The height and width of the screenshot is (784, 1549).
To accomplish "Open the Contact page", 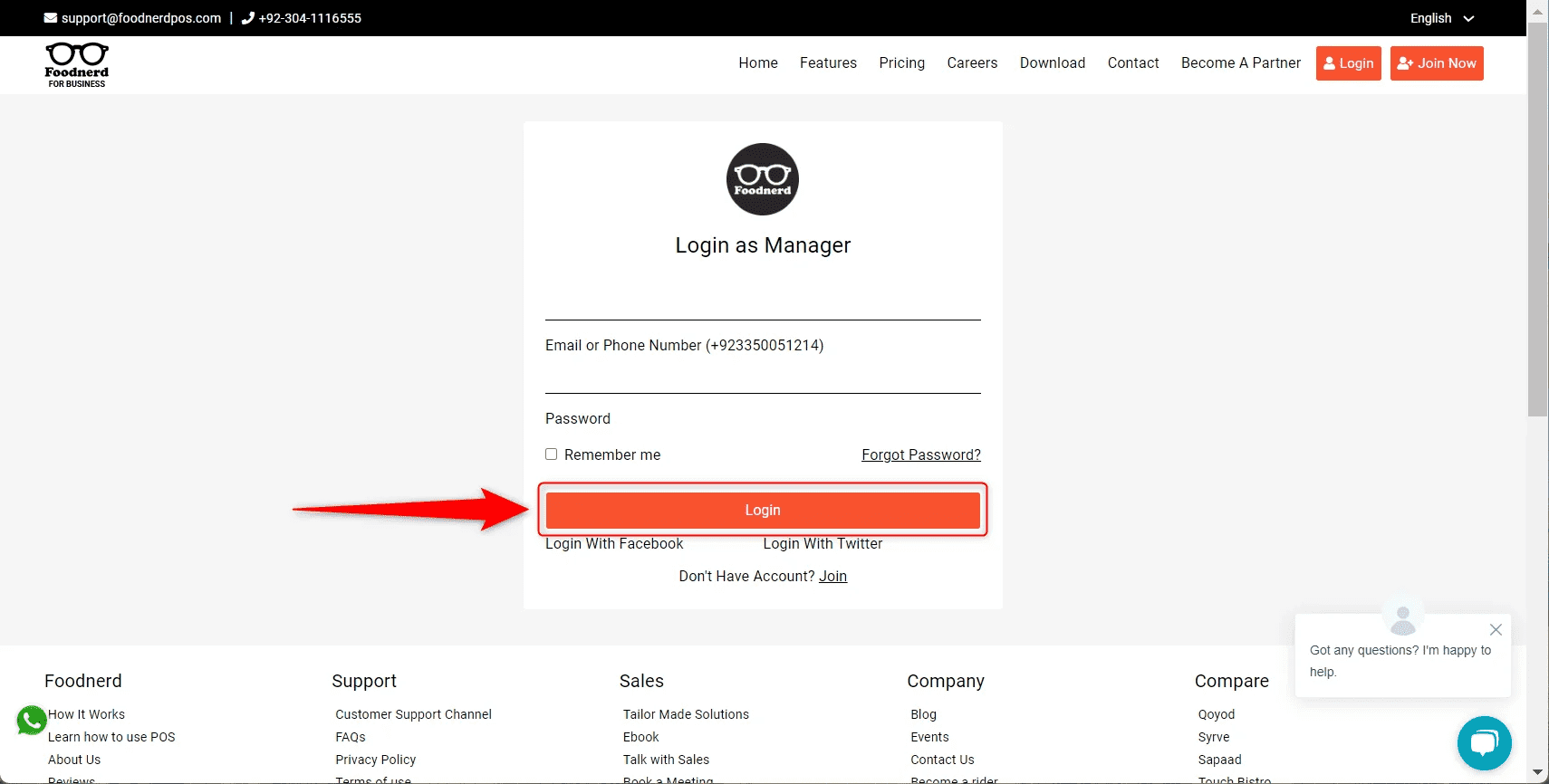I will [1133, 63].
